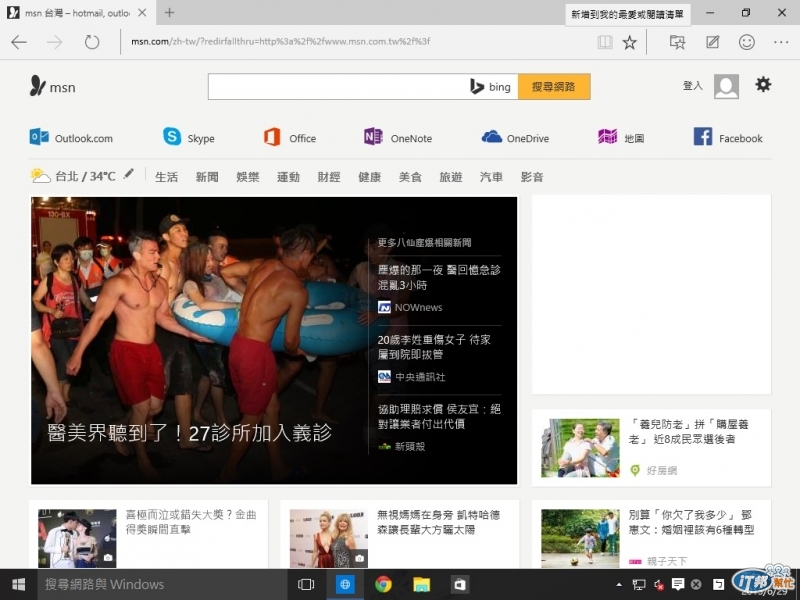Click taskbar 搜尋網路與 Windows search box
Image resolution: width=800 pixels, height=600 pixels.
tap(162, 584)
